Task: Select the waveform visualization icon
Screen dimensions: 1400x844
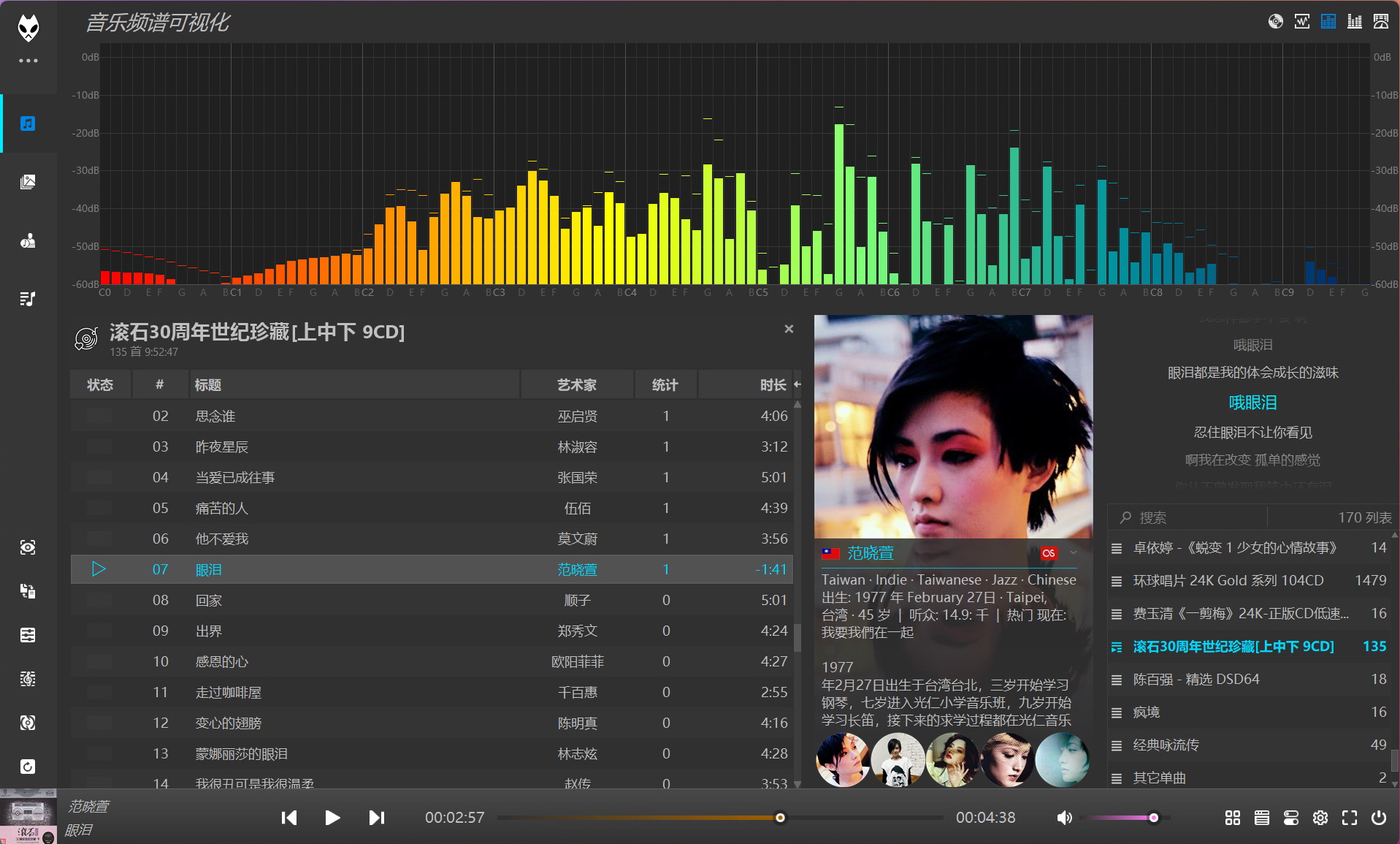Action: pyautogui.click(x=1301, y=21)
